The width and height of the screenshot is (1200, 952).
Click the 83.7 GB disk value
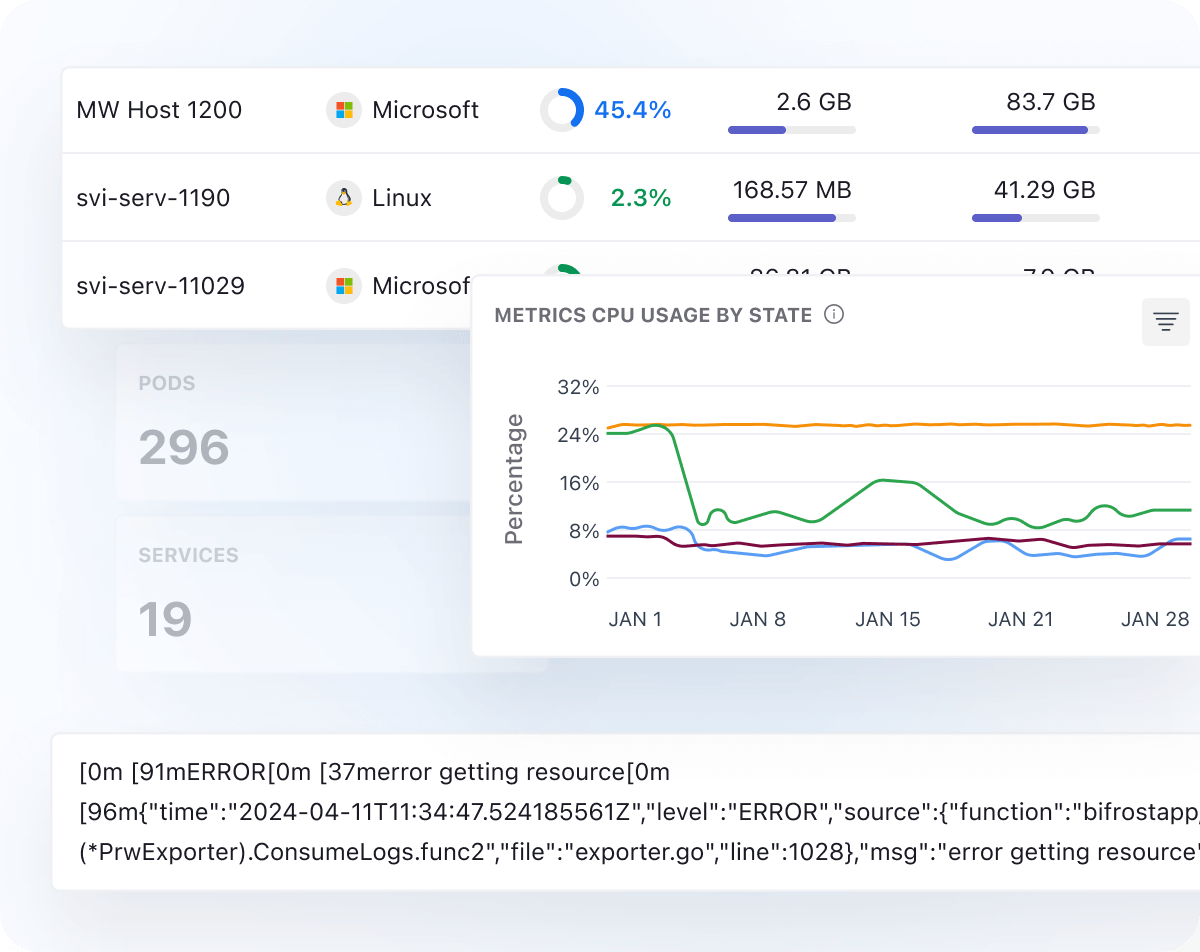(x=1051, y=102)
